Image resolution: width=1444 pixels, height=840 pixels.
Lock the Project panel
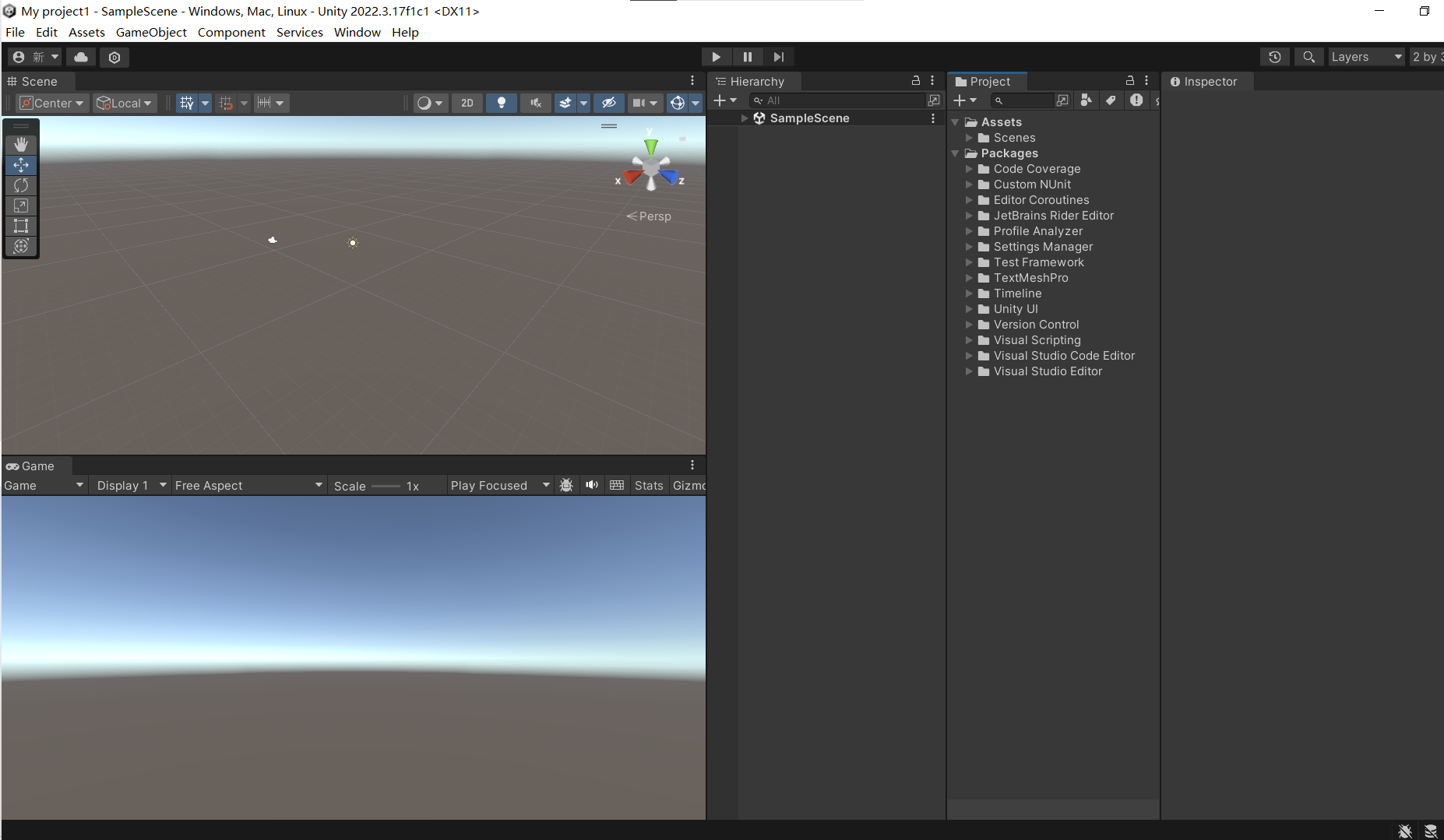(x=1130, y=80)
